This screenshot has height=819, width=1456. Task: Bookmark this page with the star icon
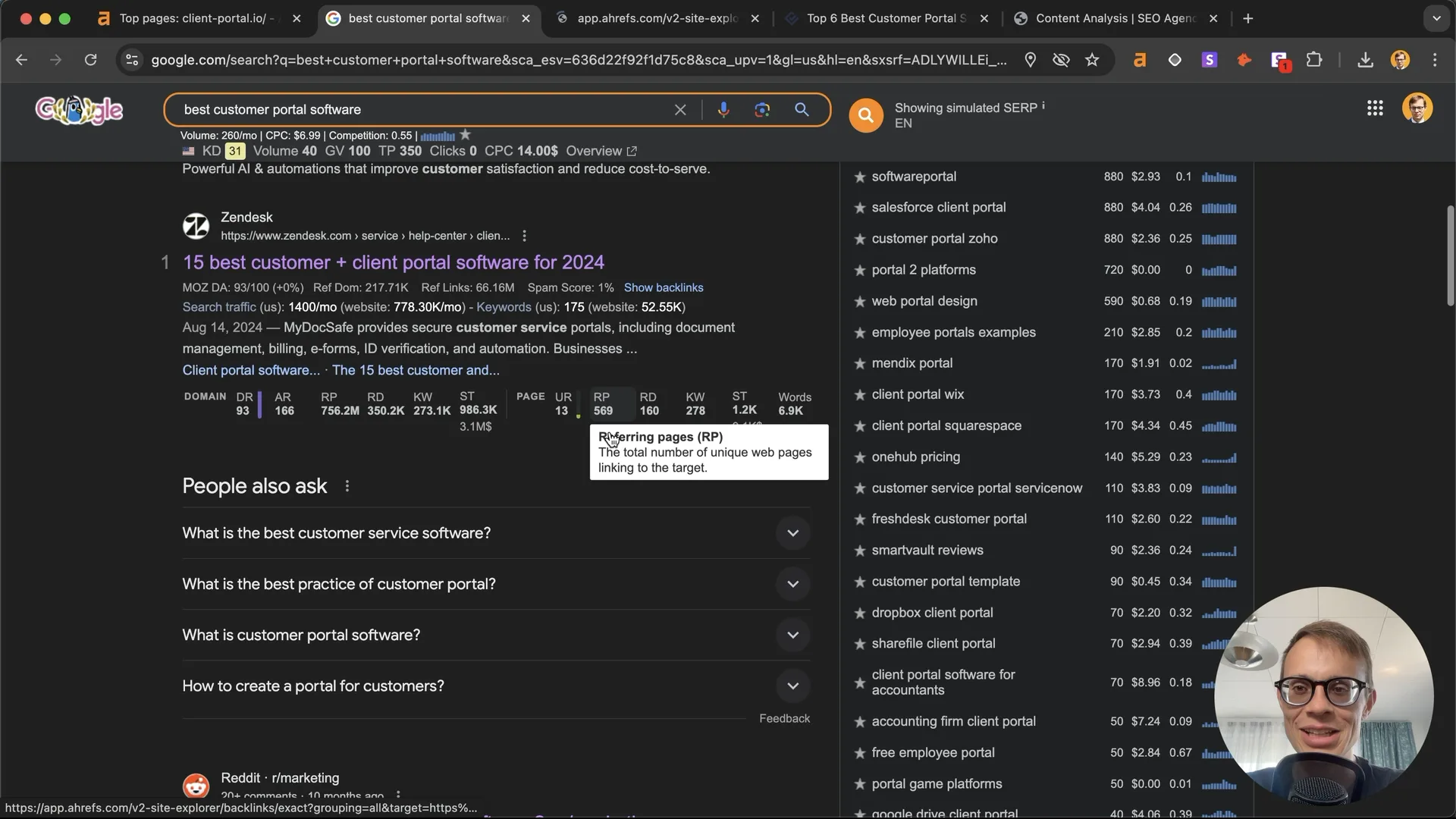tap(1092, 60)
